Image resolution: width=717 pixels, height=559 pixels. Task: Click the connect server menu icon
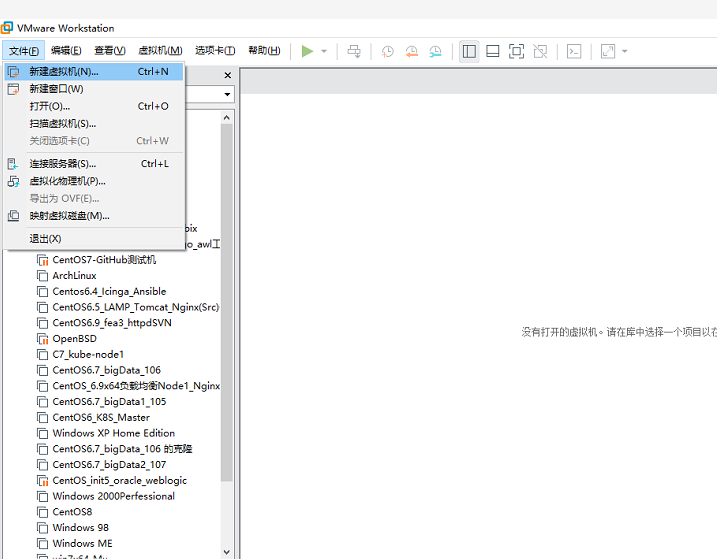[13, 164]
